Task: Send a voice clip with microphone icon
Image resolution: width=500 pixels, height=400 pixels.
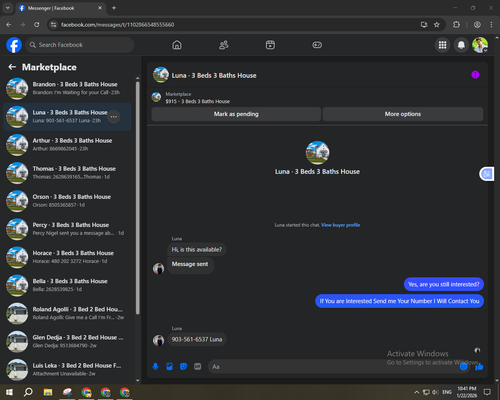Action: pyautogui.click(x=155, y=367)
